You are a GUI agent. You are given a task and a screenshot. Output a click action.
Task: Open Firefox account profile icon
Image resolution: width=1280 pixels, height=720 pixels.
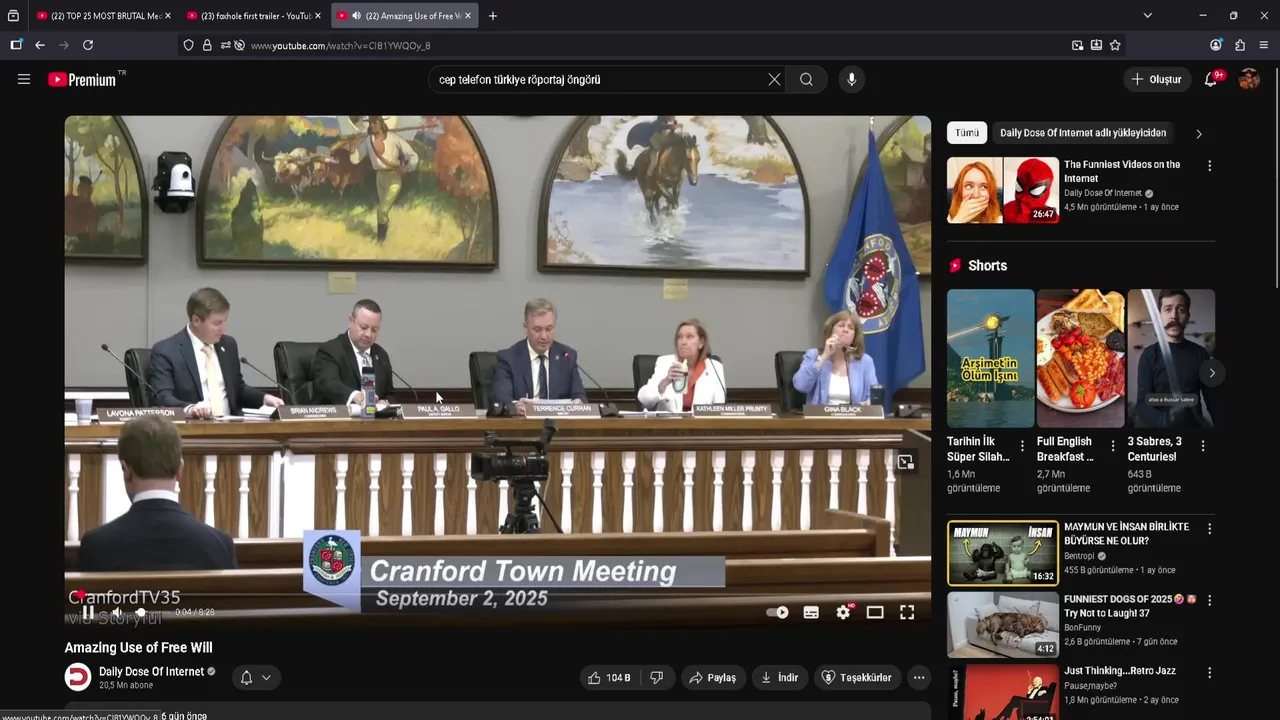[x=1216, y=45]
